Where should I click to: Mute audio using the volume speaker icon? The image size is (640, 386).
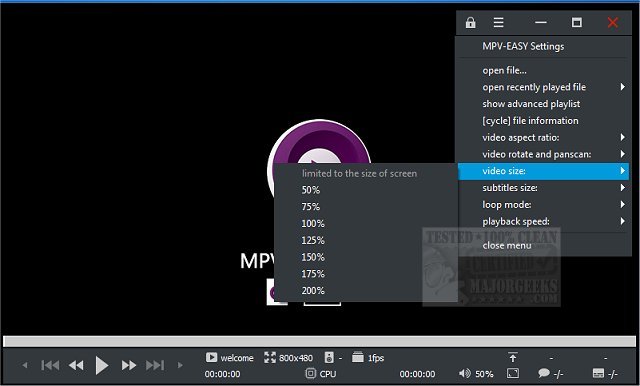point(464,373)
